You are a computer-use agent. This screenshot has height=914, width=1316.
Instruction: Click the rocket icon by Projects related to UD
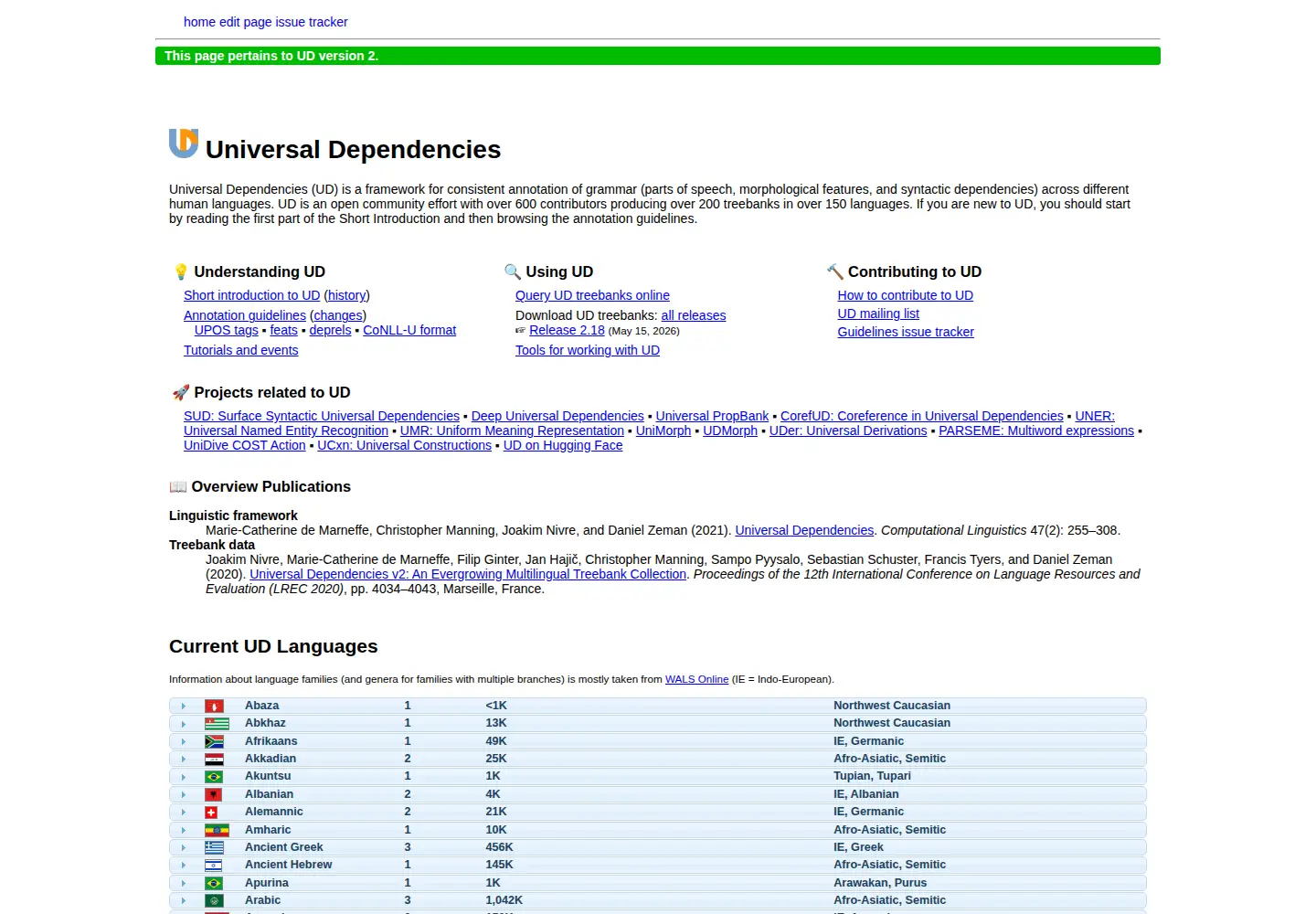[x=181, y=392]
